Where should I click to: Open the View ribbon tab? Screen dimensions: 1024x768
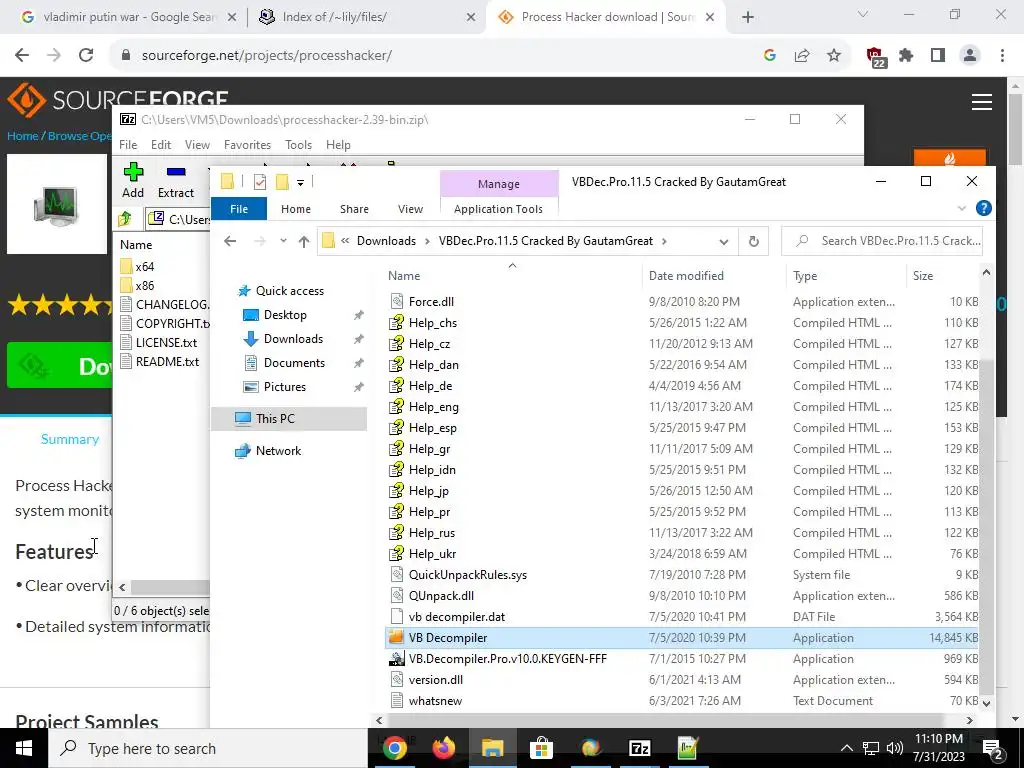[x=410, y=209]
